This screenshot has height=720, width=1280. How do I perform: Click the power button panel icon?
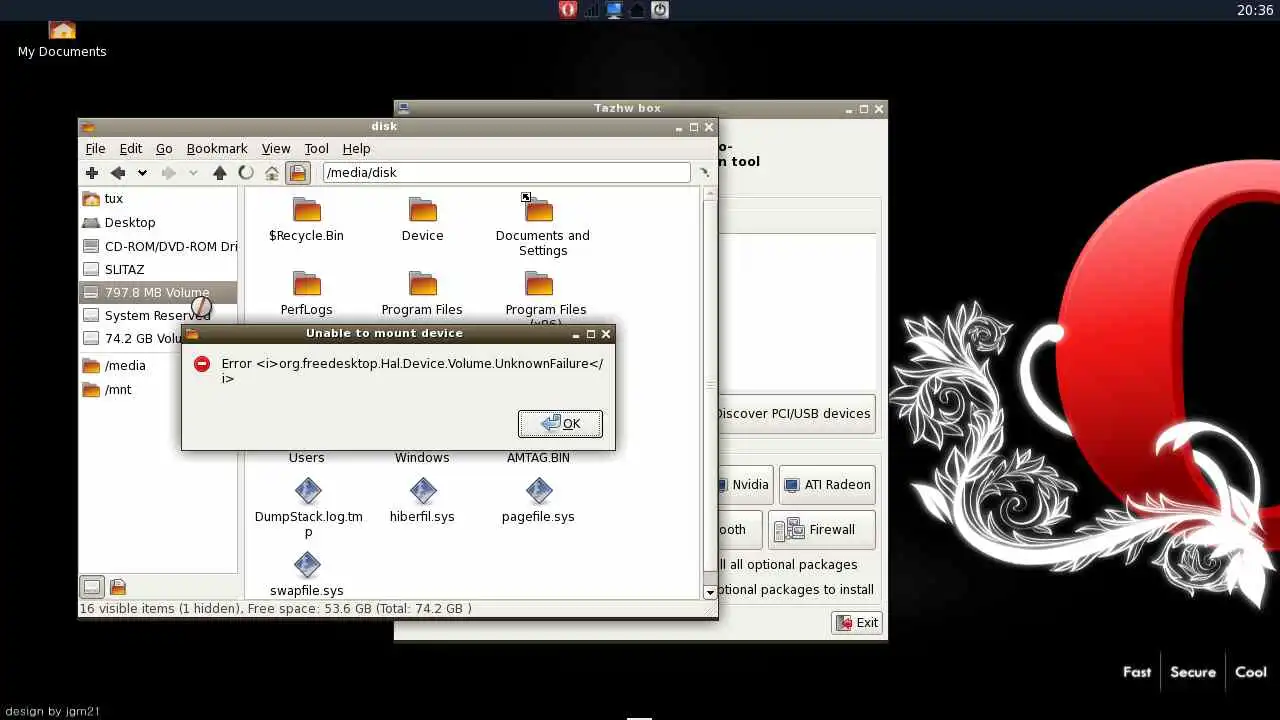pyautogui.click(x=660, y=10)
